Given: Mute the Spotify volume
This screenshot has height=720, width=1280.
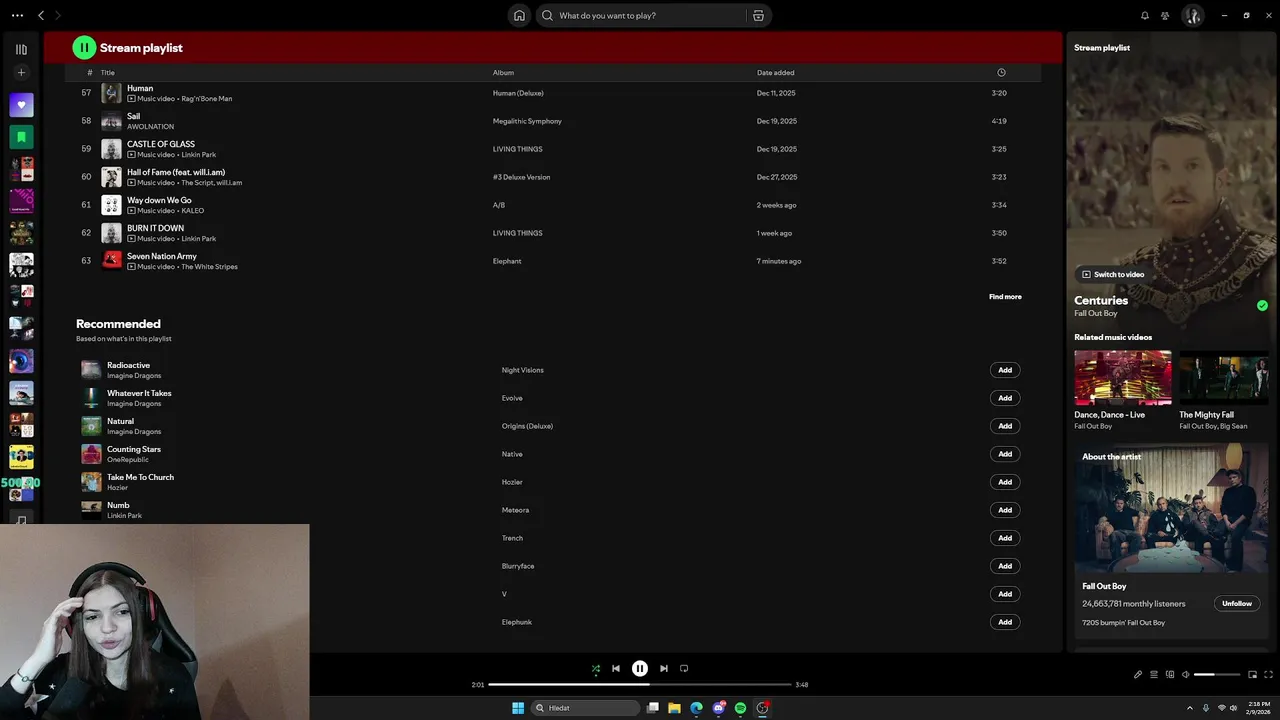Looking at the screenshot, I should 1186,675.
